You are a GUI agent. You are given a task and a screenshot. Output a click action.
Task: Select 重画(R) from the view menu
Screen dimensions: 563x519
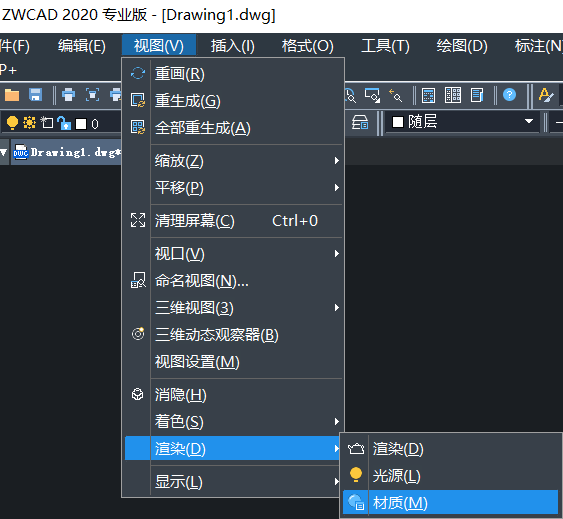[x=233, y=74]
